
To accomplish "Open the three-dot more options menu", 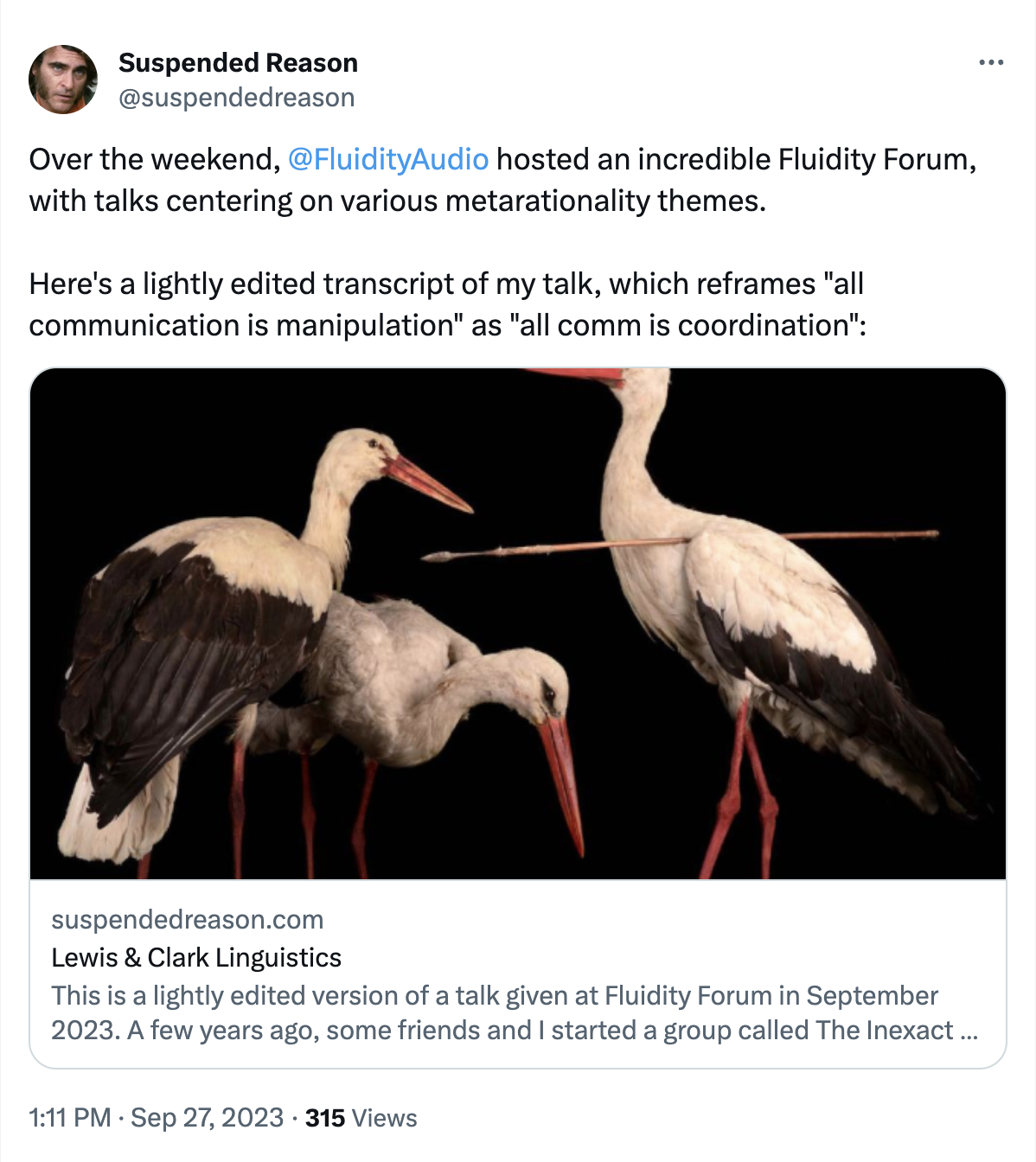I will (990, 63).
